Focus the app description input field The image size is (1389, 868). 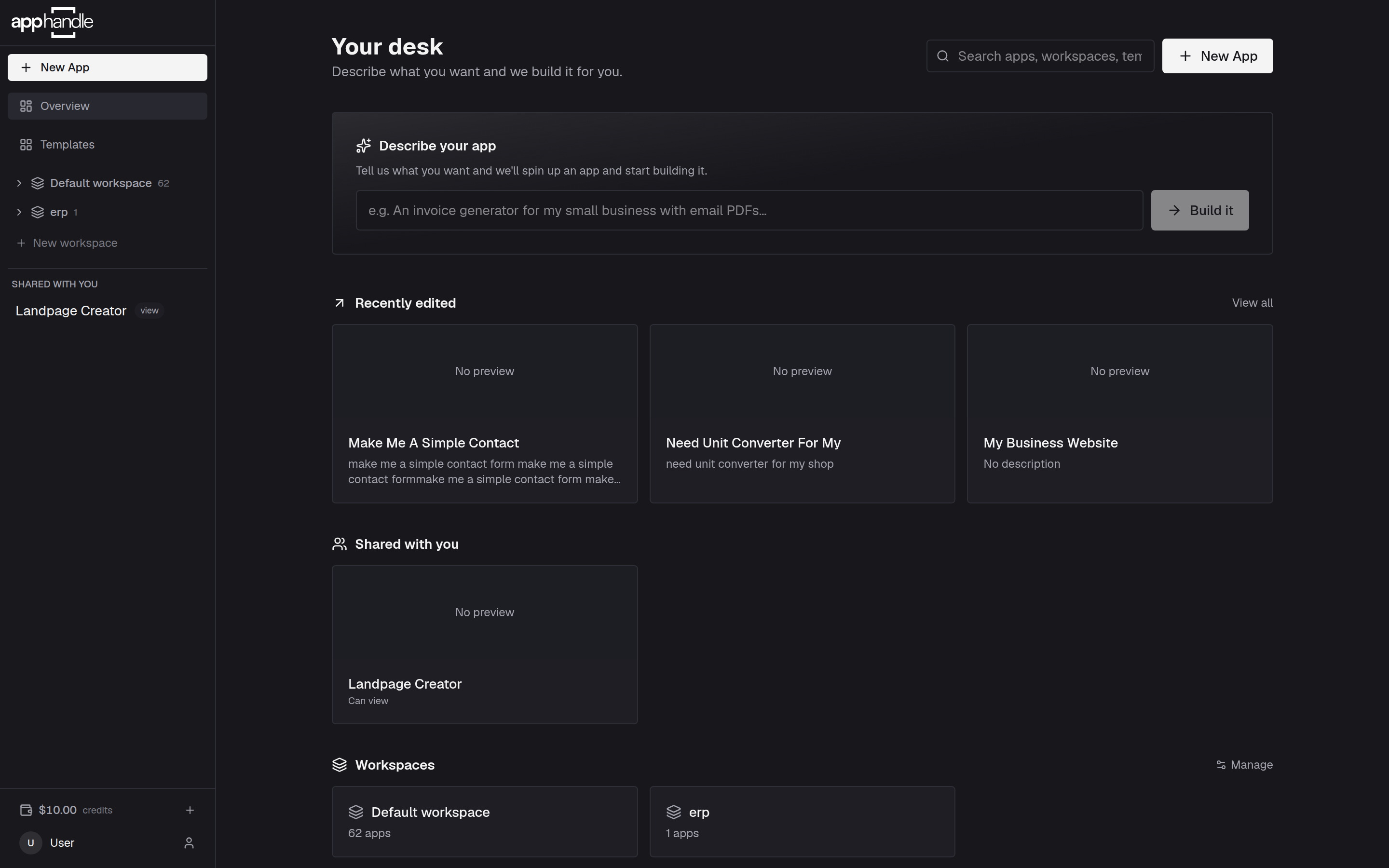pos(749,210)
